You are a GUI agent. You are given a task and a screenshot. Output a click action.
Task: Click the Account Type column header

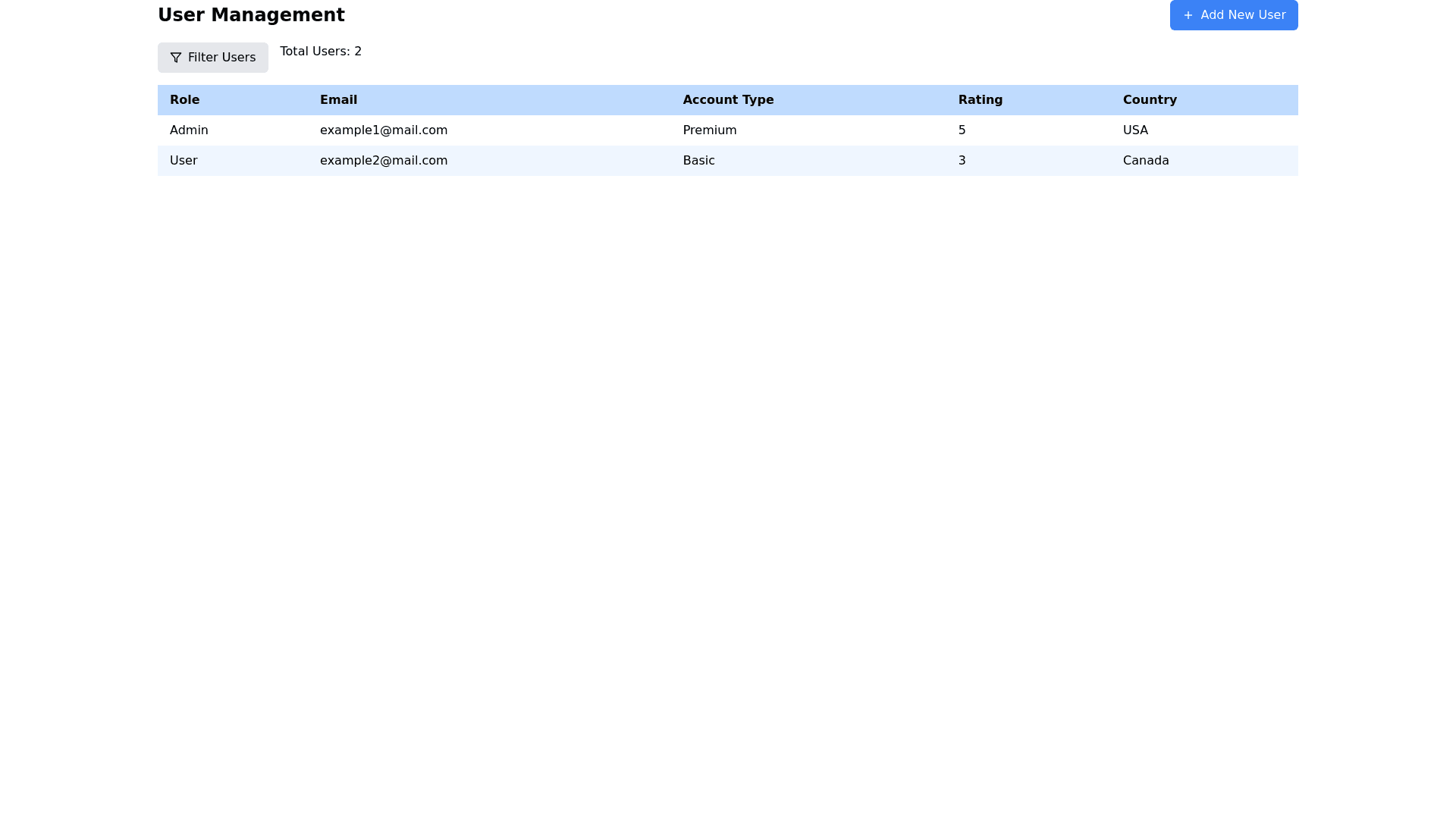click(728, 100)
